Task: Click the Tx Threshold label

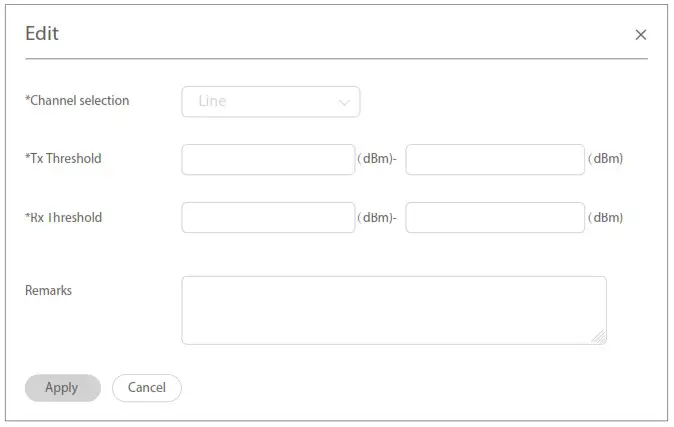Action: pos(63,158)
